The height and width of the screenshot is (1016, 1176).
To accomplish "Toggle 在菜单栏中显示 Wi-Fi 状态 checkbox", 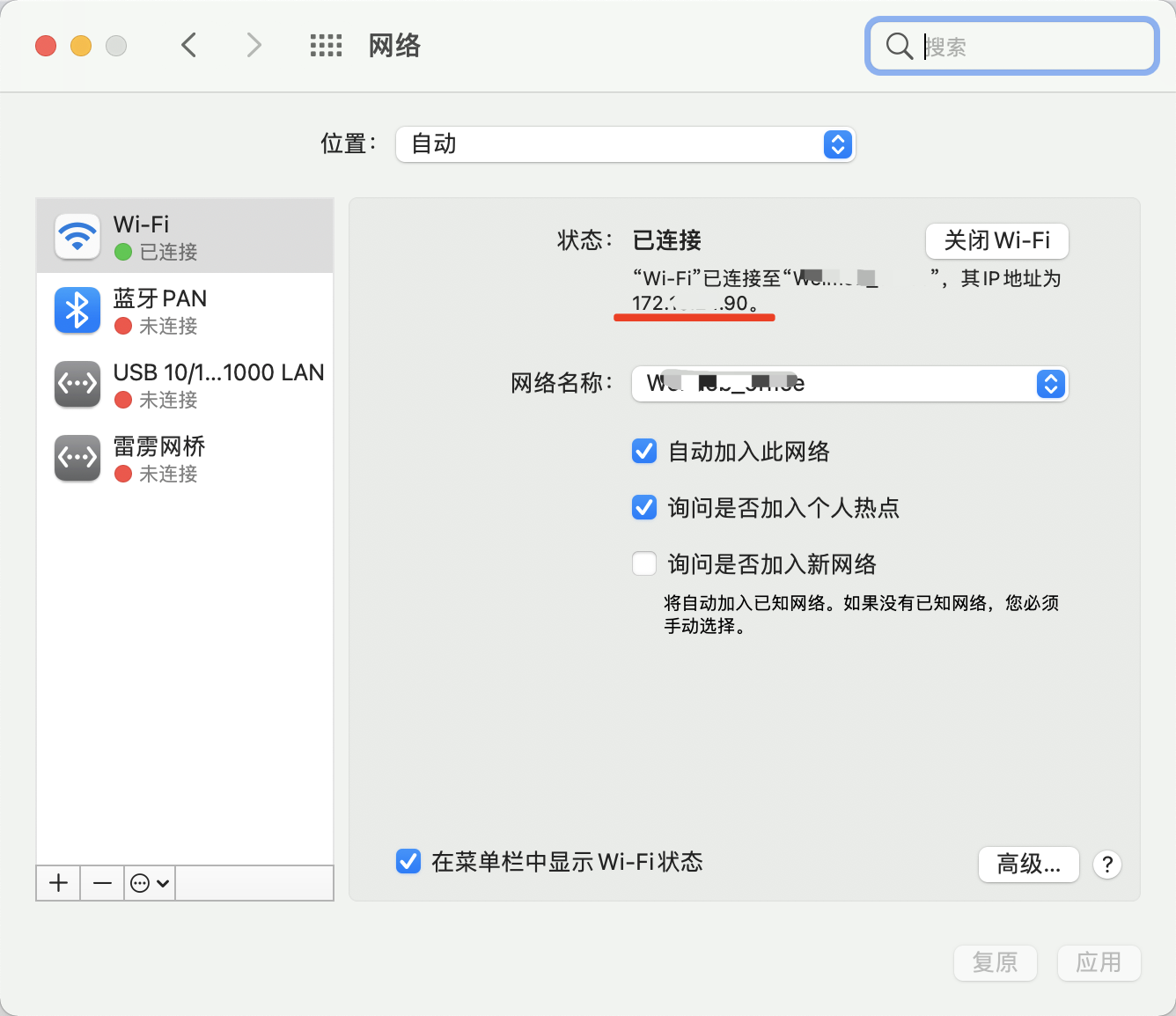I will 408,861.
